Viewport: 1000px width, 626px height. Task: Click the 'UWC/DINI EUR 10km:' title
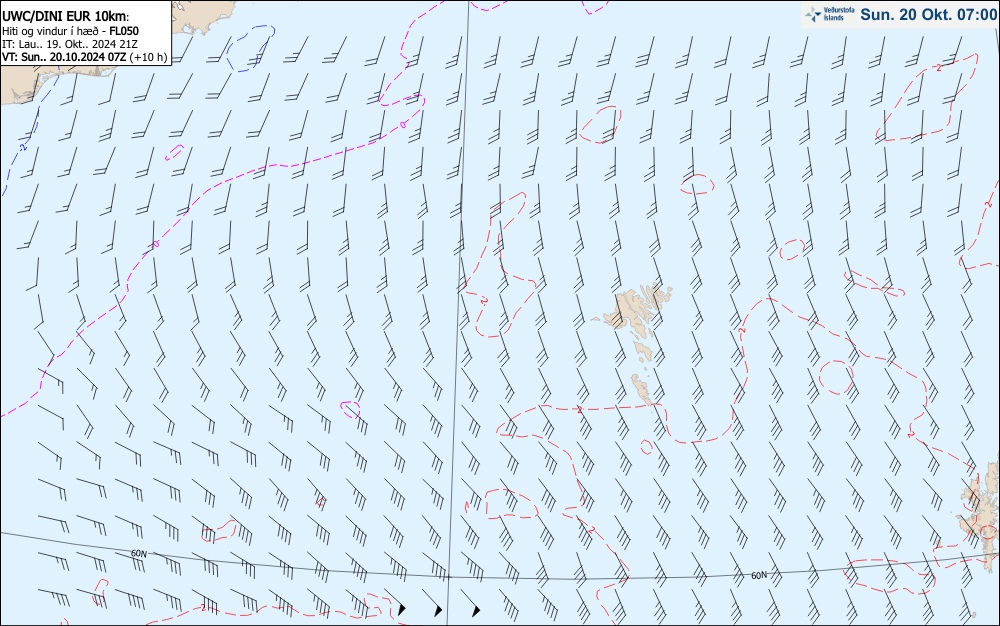(x=66, y=17)
